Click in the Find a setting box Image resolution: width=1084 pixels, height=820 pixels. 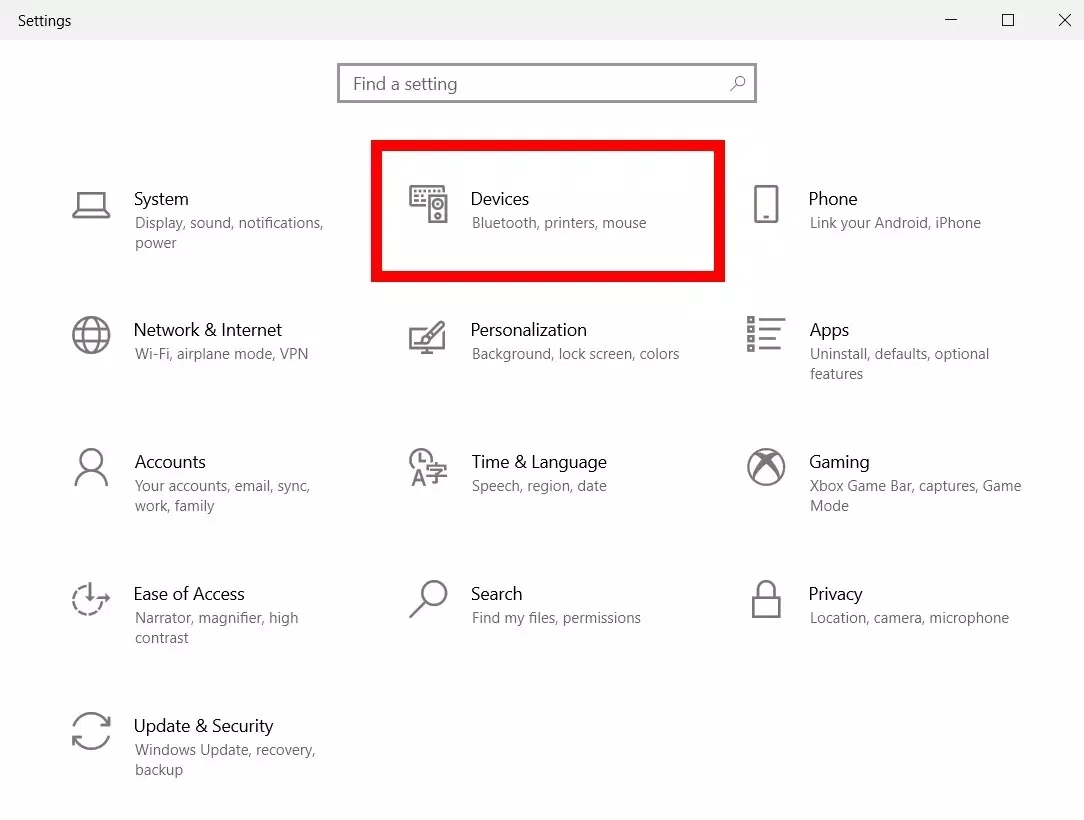535,84
